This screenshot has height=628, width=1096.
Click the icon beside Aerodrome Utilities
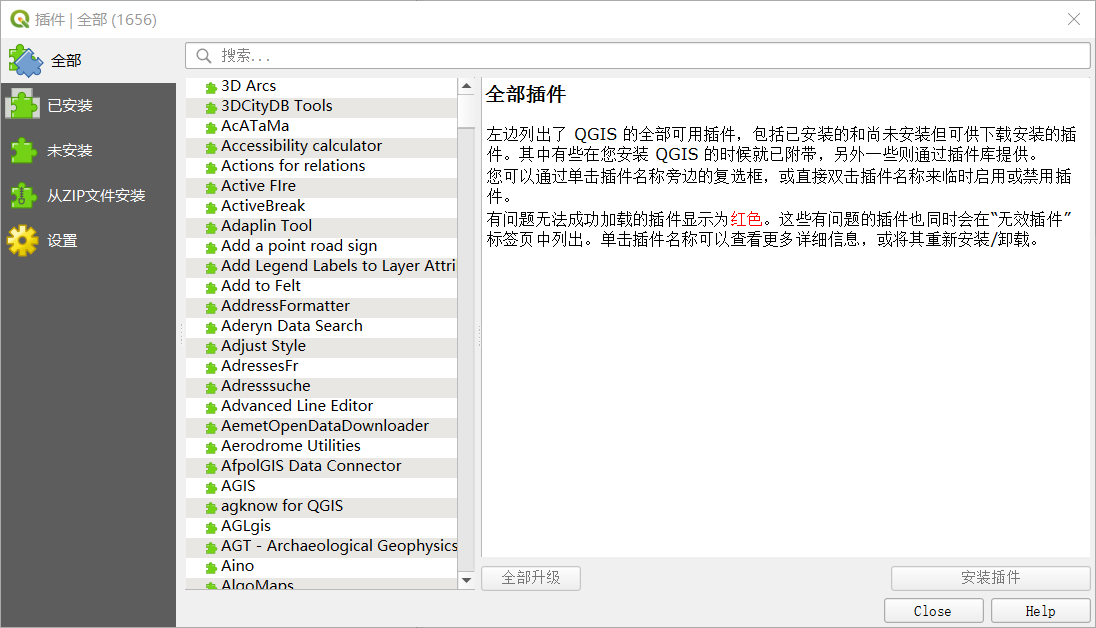pyautogui.click(x=211, y=448)
